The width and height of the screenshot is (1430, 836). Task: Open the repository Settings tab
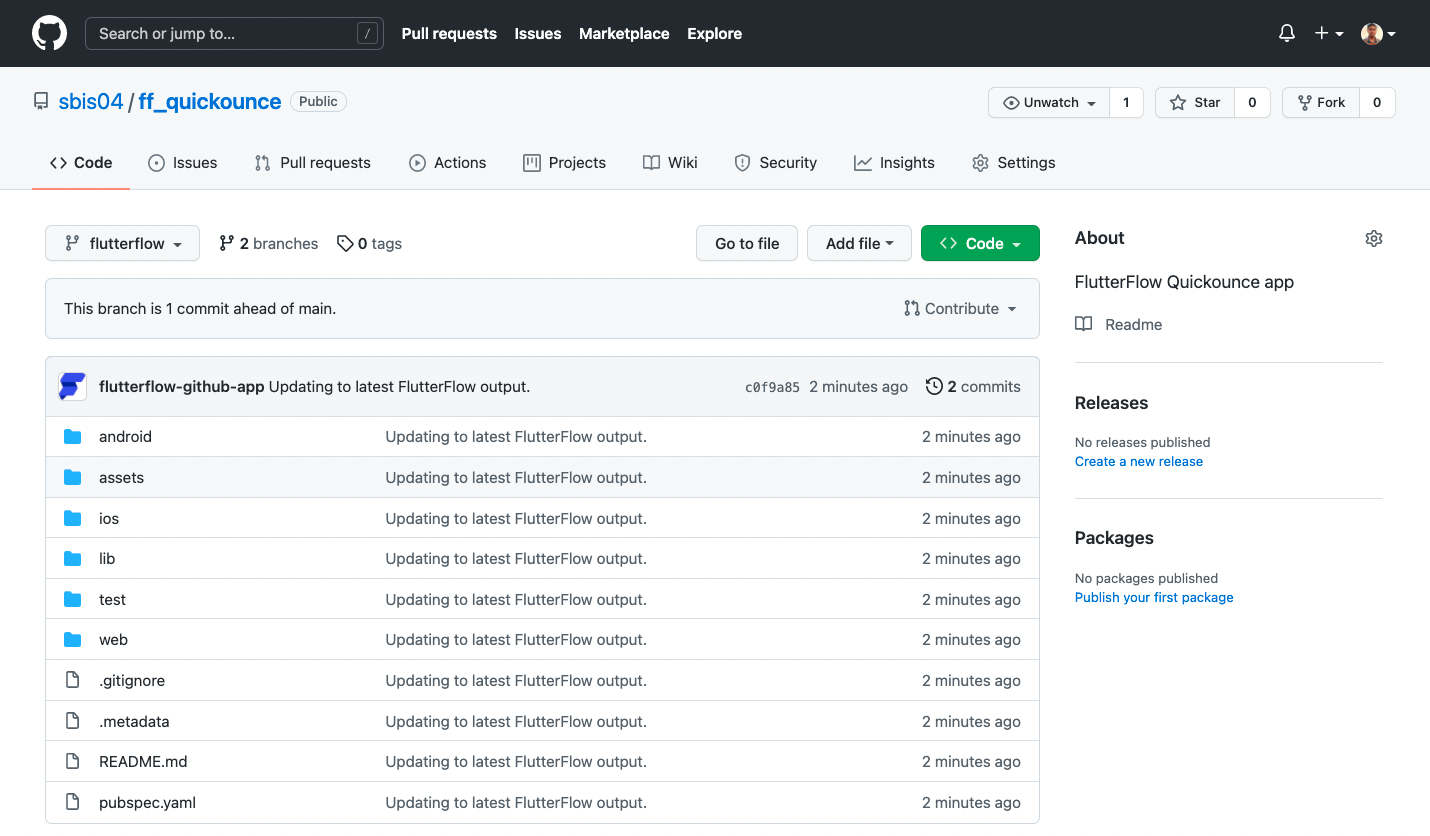[1013, 162]
